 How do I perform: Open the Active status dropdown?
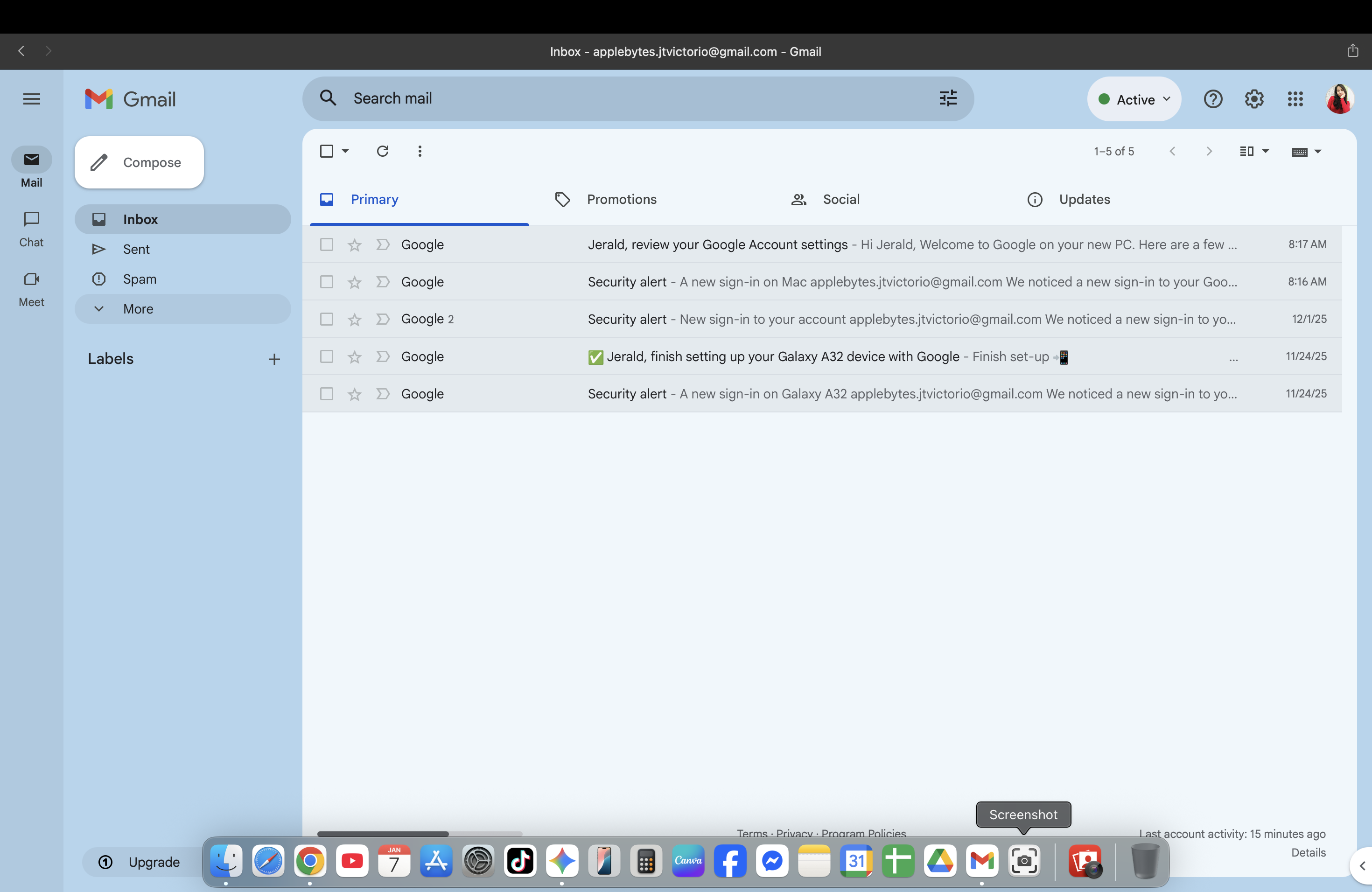1134,99
